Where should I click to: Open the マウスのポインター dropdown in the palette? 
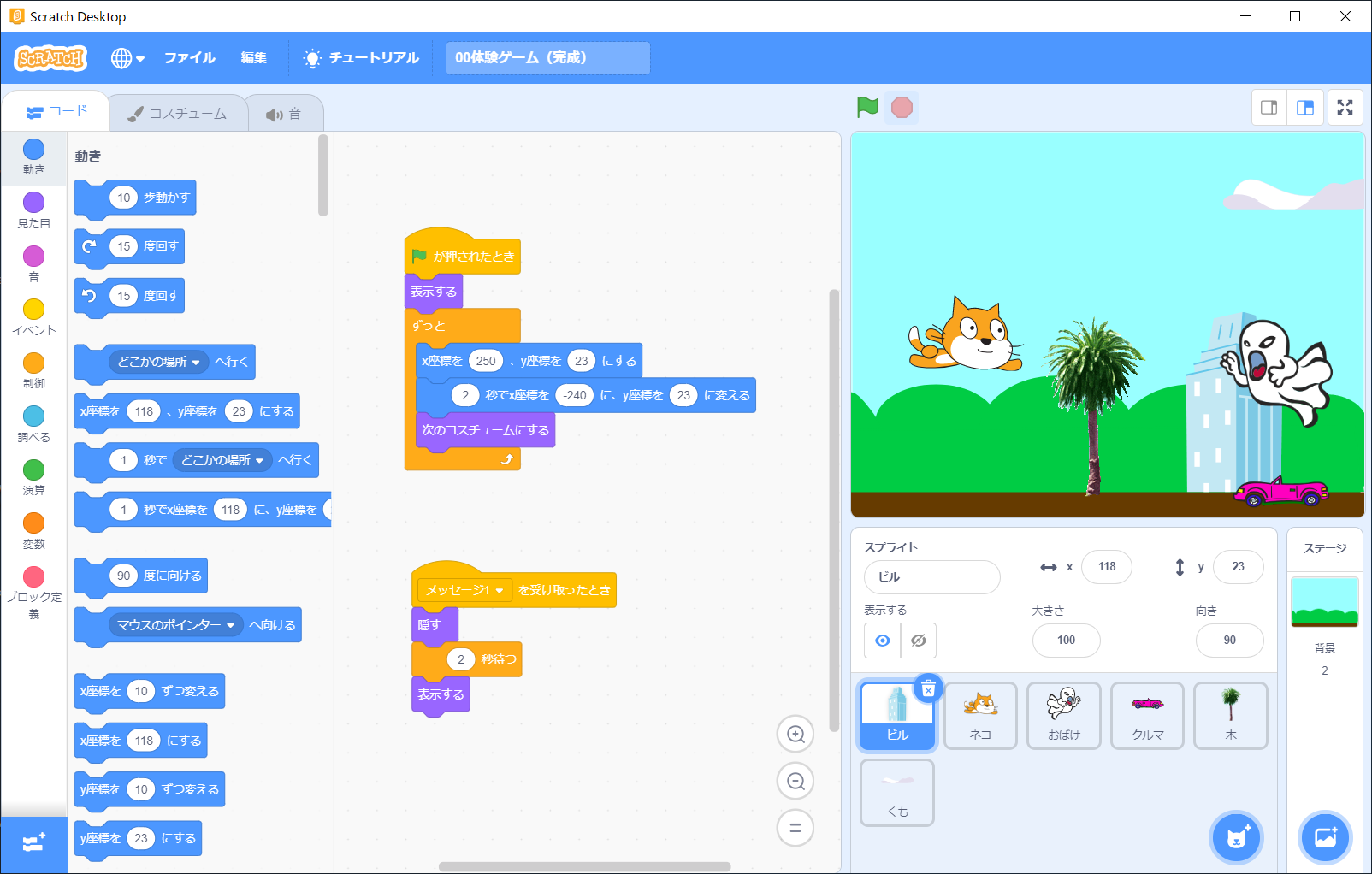click(230, 625)
